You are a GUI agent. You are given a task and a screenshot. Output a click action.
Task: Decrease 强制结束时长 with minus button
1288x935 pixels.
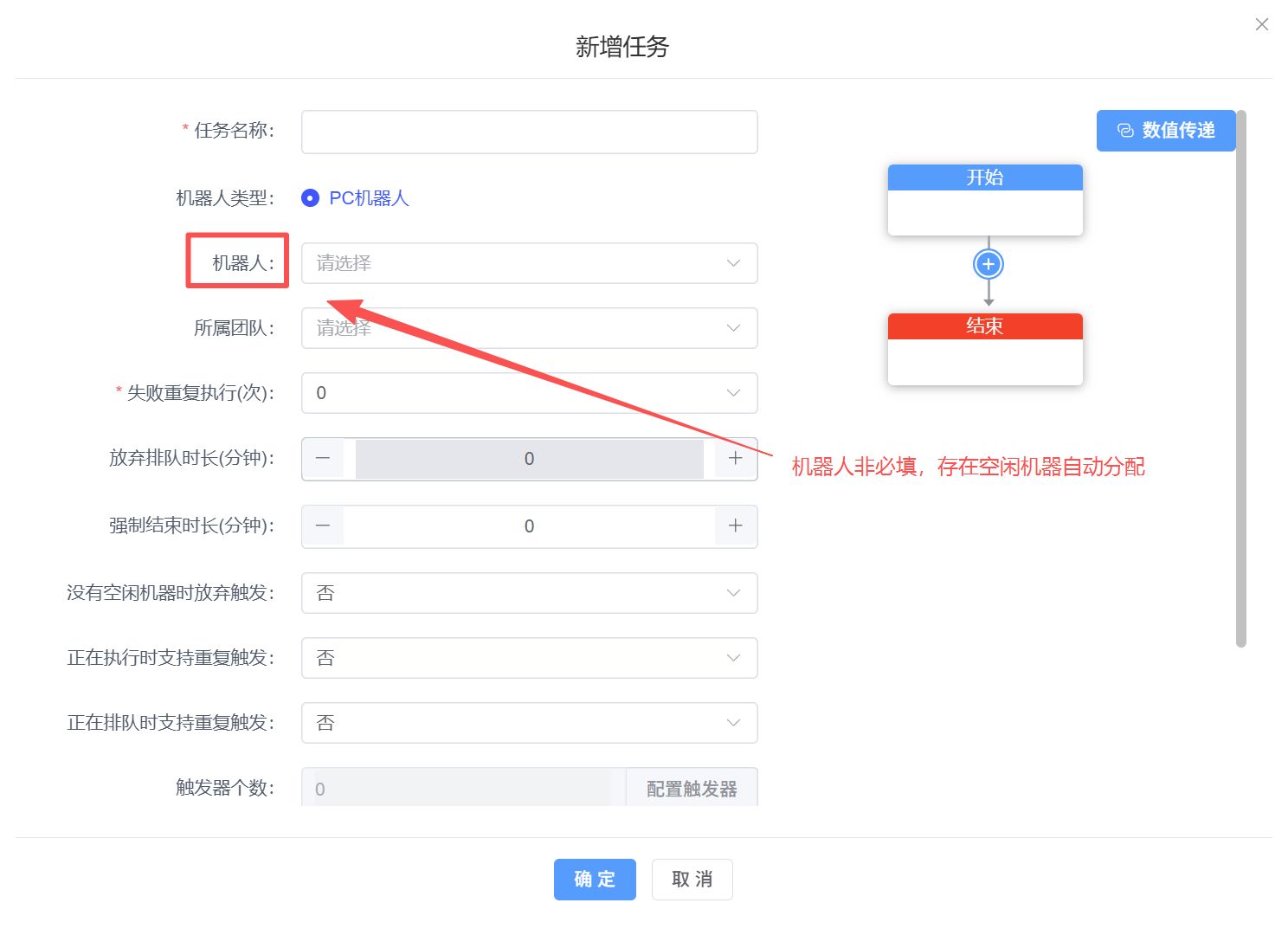323,526
